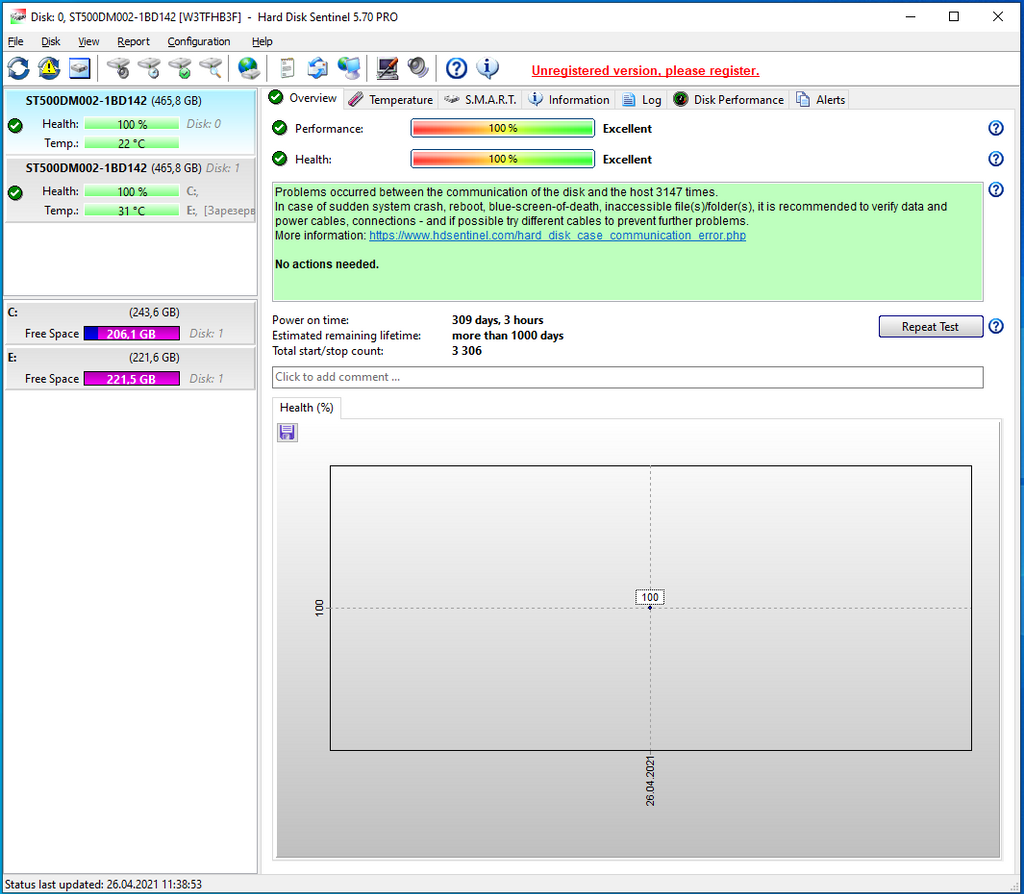Click the speaker sound toolbar icon
Image resolution: width=1024 pixels, height=894 pixels.
418,68
